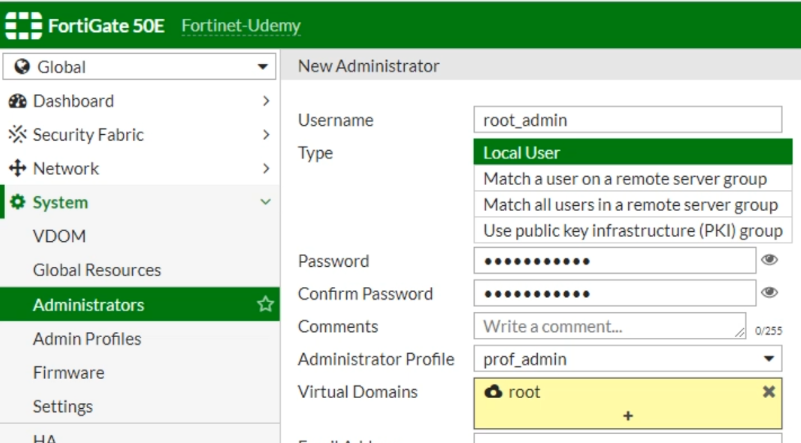
Task: Expand the Dashboard menu chevron
Action: tap(266, 101)
